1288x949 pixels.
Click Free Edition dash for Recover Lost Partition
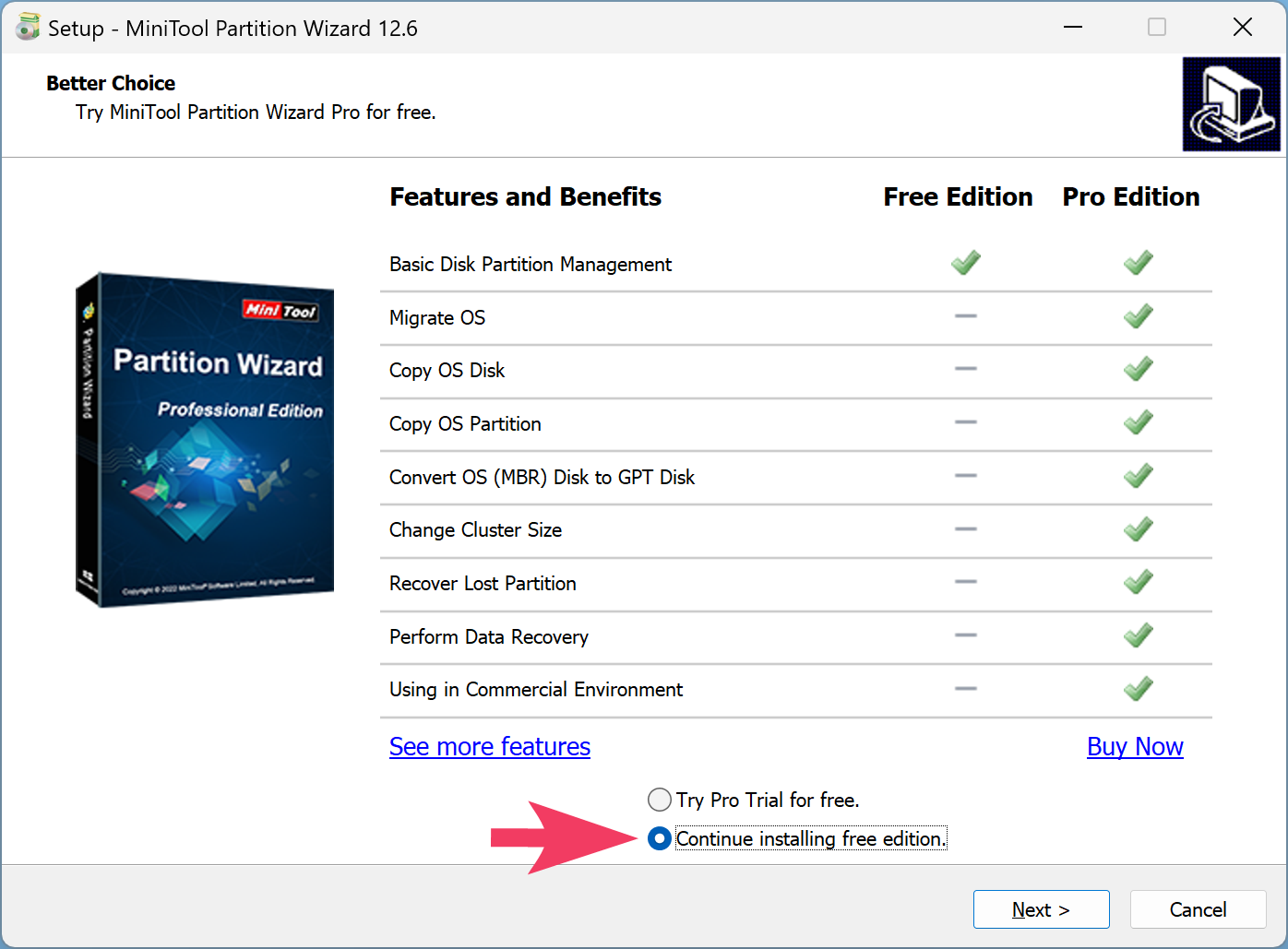(x=966, y=581)
